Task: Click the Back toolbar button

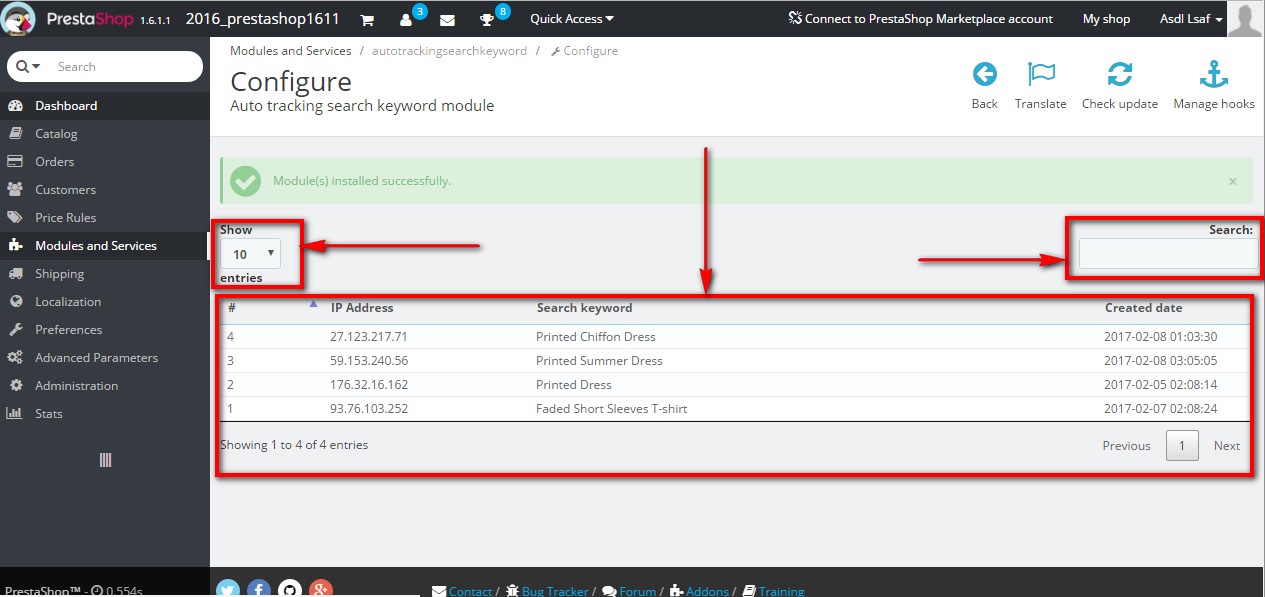Action: (x=985, y=85)
